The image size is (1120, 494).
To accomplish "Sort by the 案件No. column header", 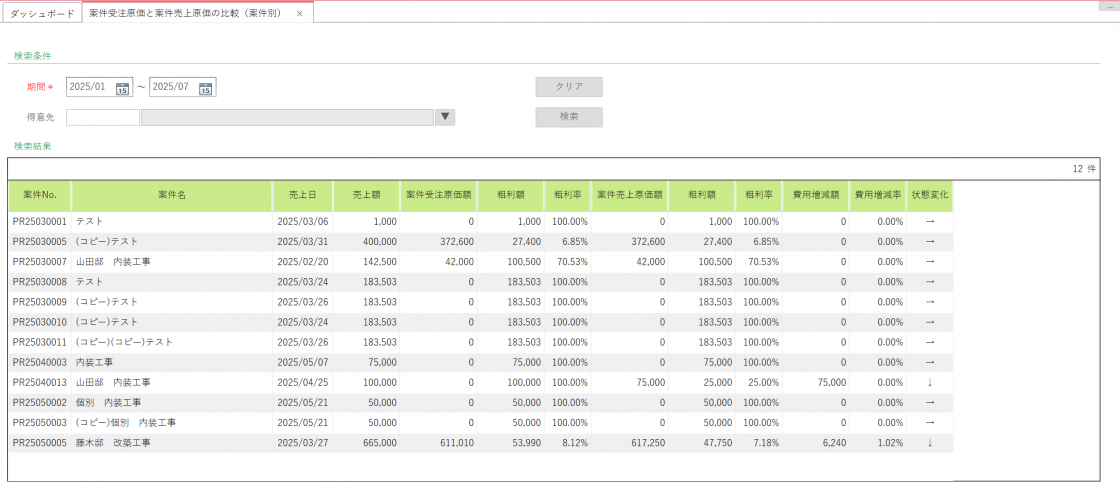I will [40, 196].
